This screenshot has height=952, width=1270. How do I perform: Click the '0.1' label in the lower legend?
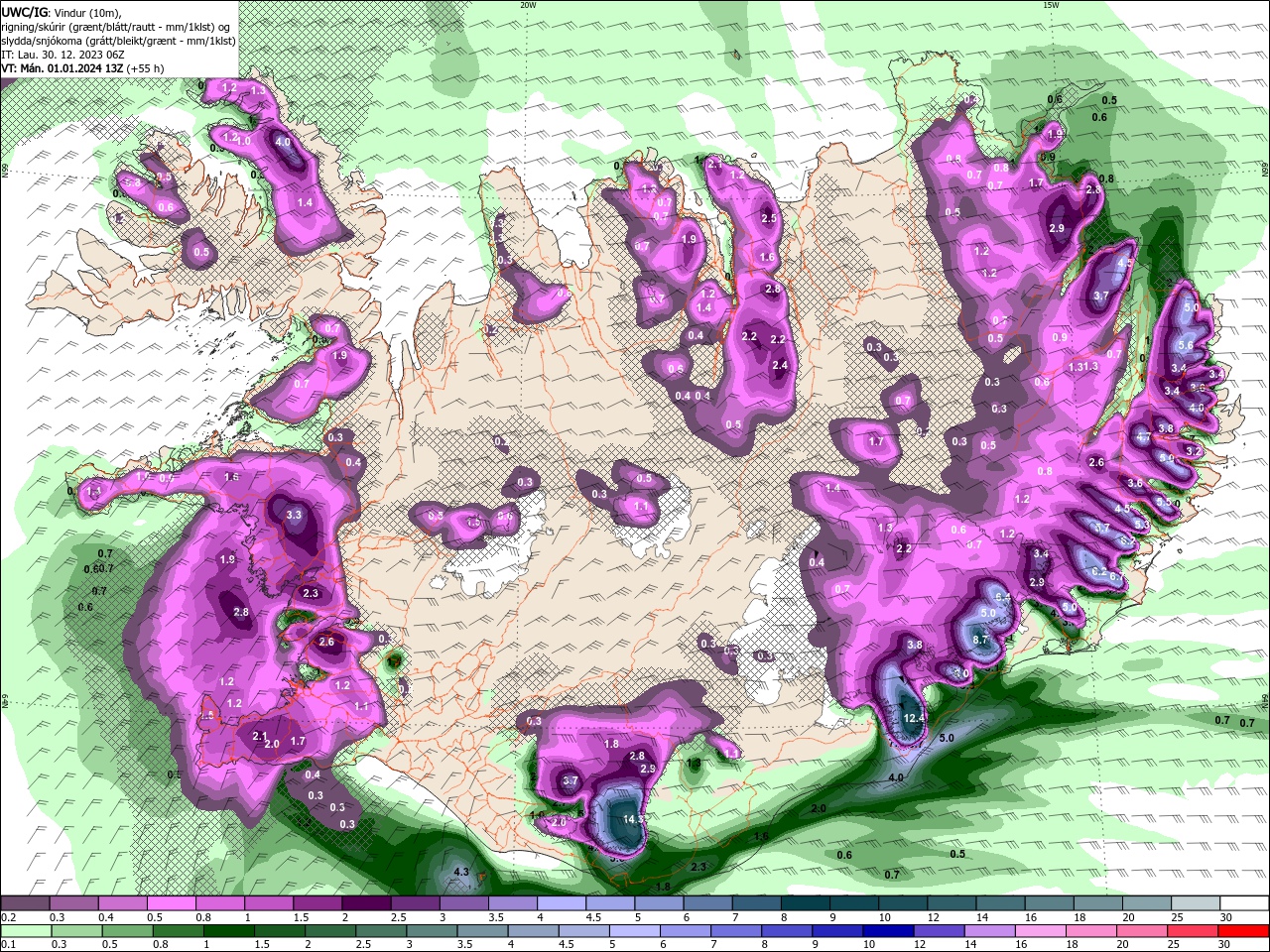pyautogui.click(x=9, y=943)
